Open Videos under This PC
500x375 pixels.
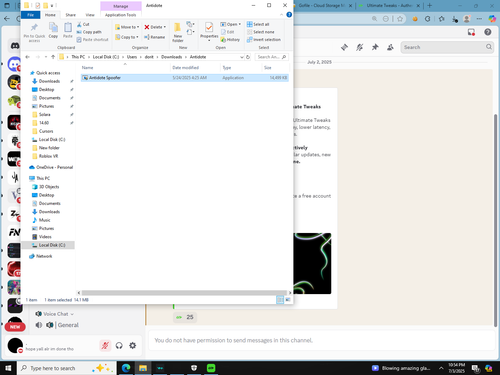click(x=45, y=237)
